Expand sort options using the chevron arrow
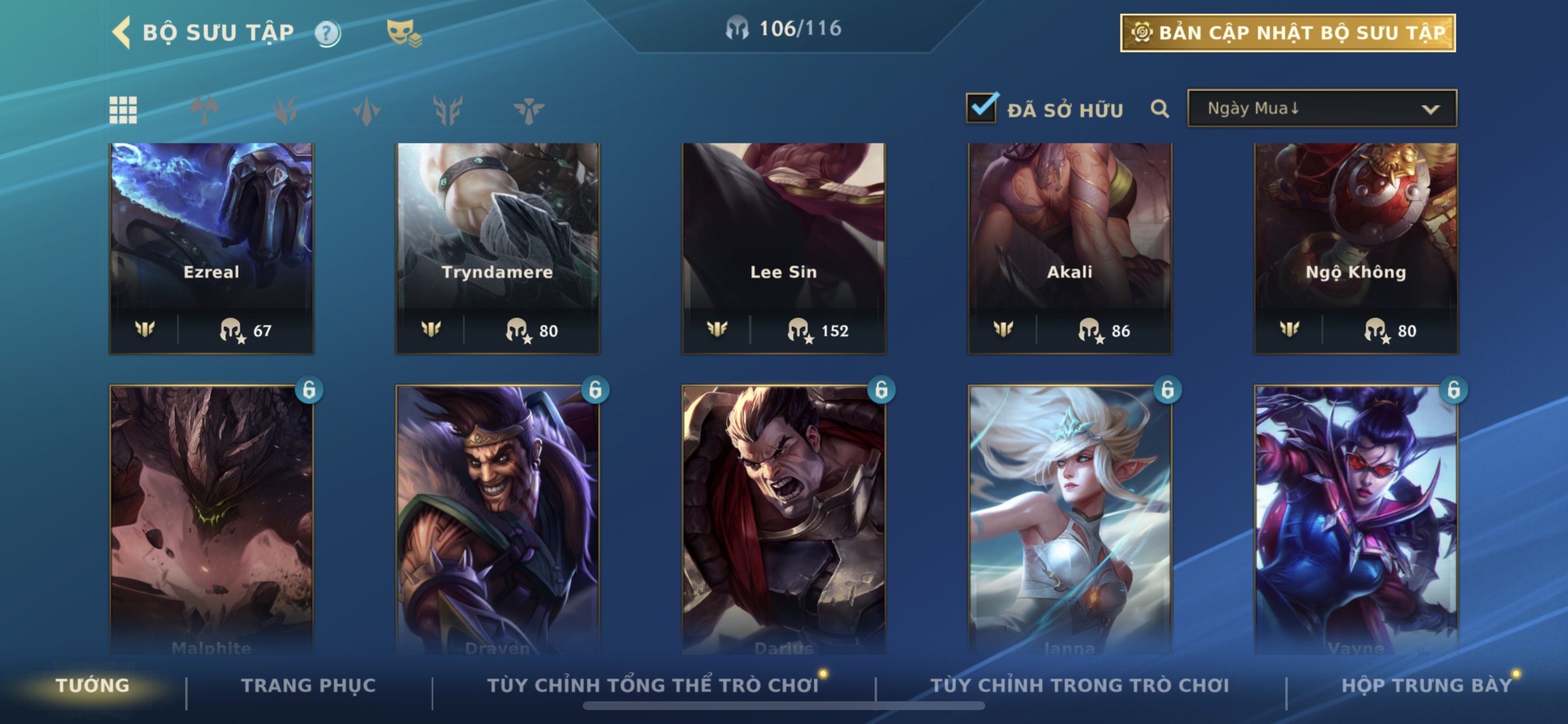 [1430, 110]
